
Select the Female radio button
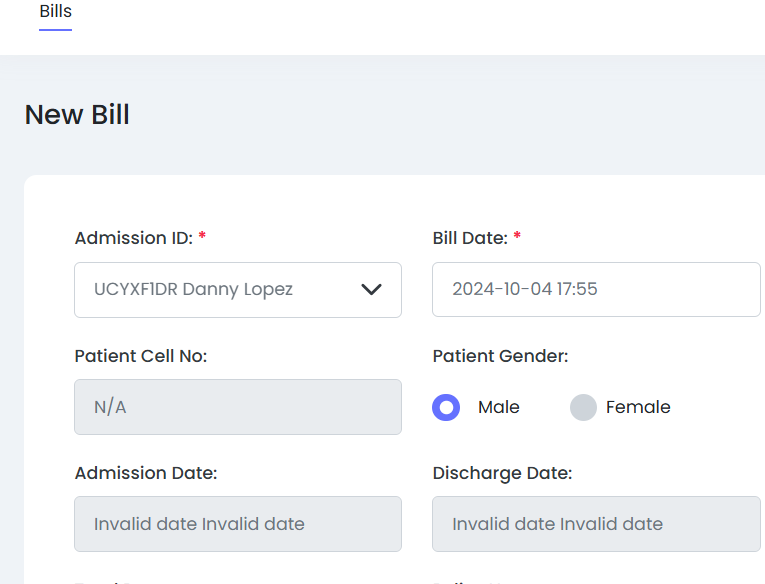click(x=584, y=407)
